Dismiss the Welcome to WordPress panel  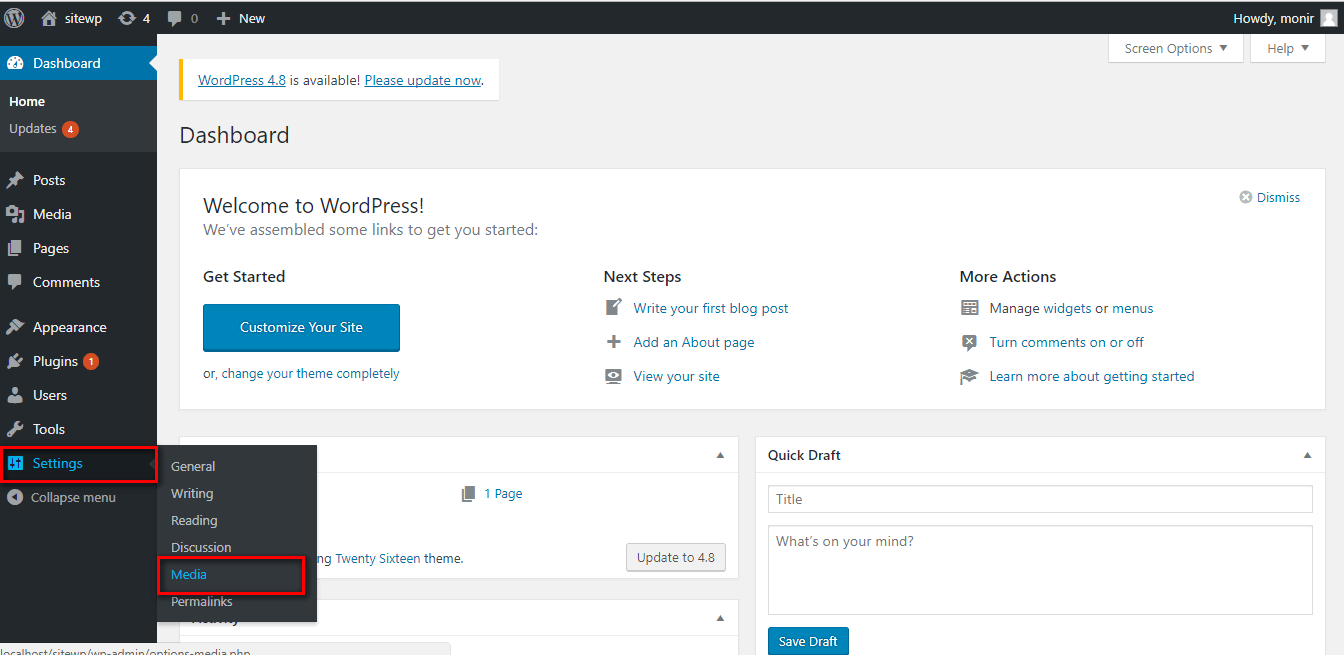(x=1270, y=197)
